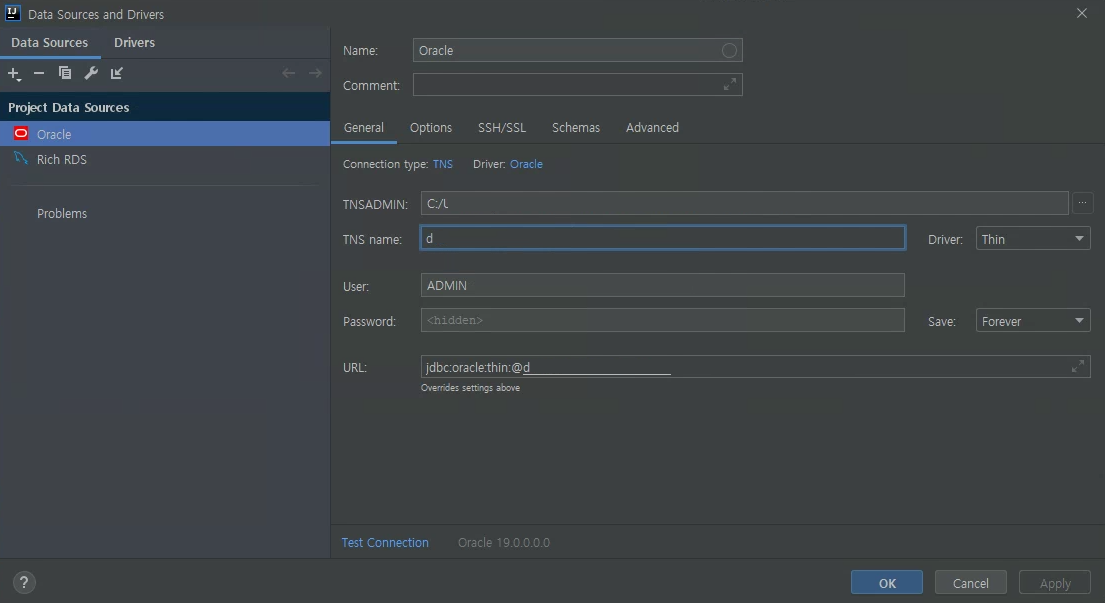
Task: Click the Project Data Sources header
Action: (x=165, y=107)
